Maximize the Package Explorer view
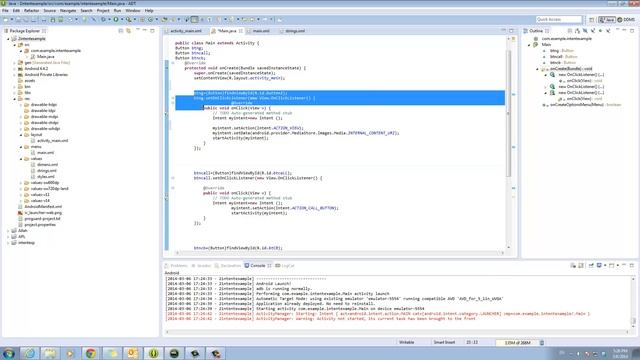The image size is (640, 360). pyautogui.click(x=152, y=31)
